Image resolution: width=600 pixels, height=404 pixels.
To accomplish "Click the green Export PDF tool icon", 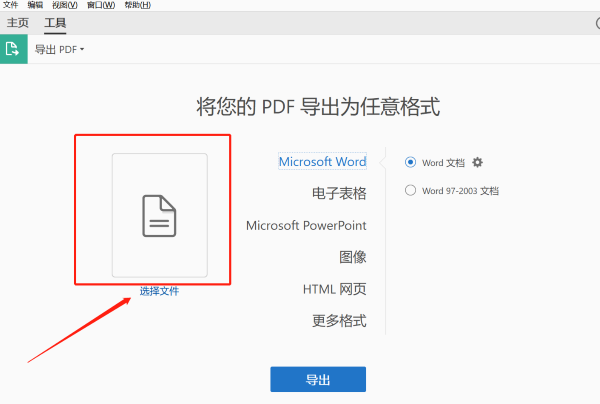I will (x=13, y=49).
